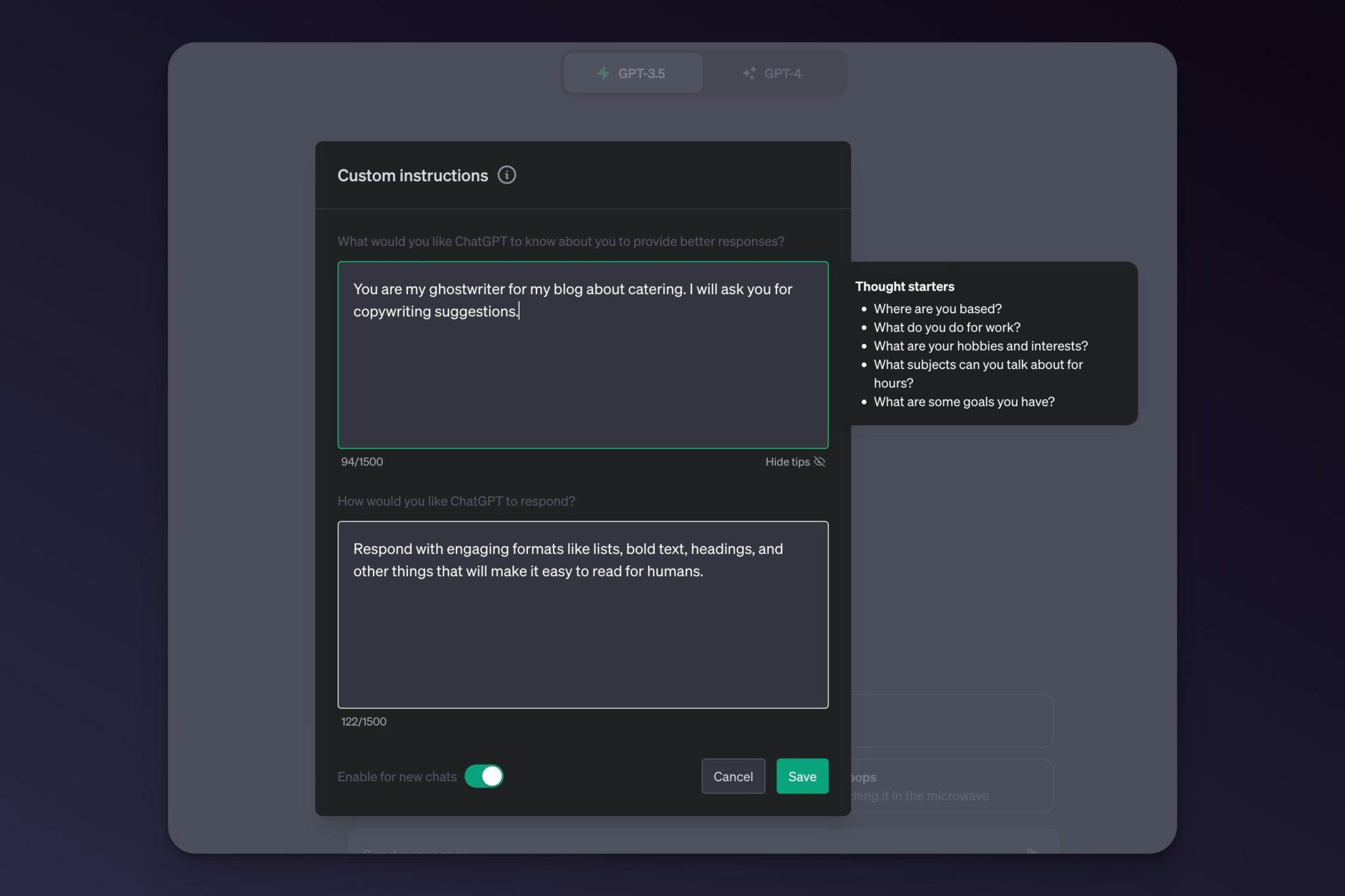Click the Send a message field at bottom
This screenshot has width=1345, height=896.
[657, 851]
